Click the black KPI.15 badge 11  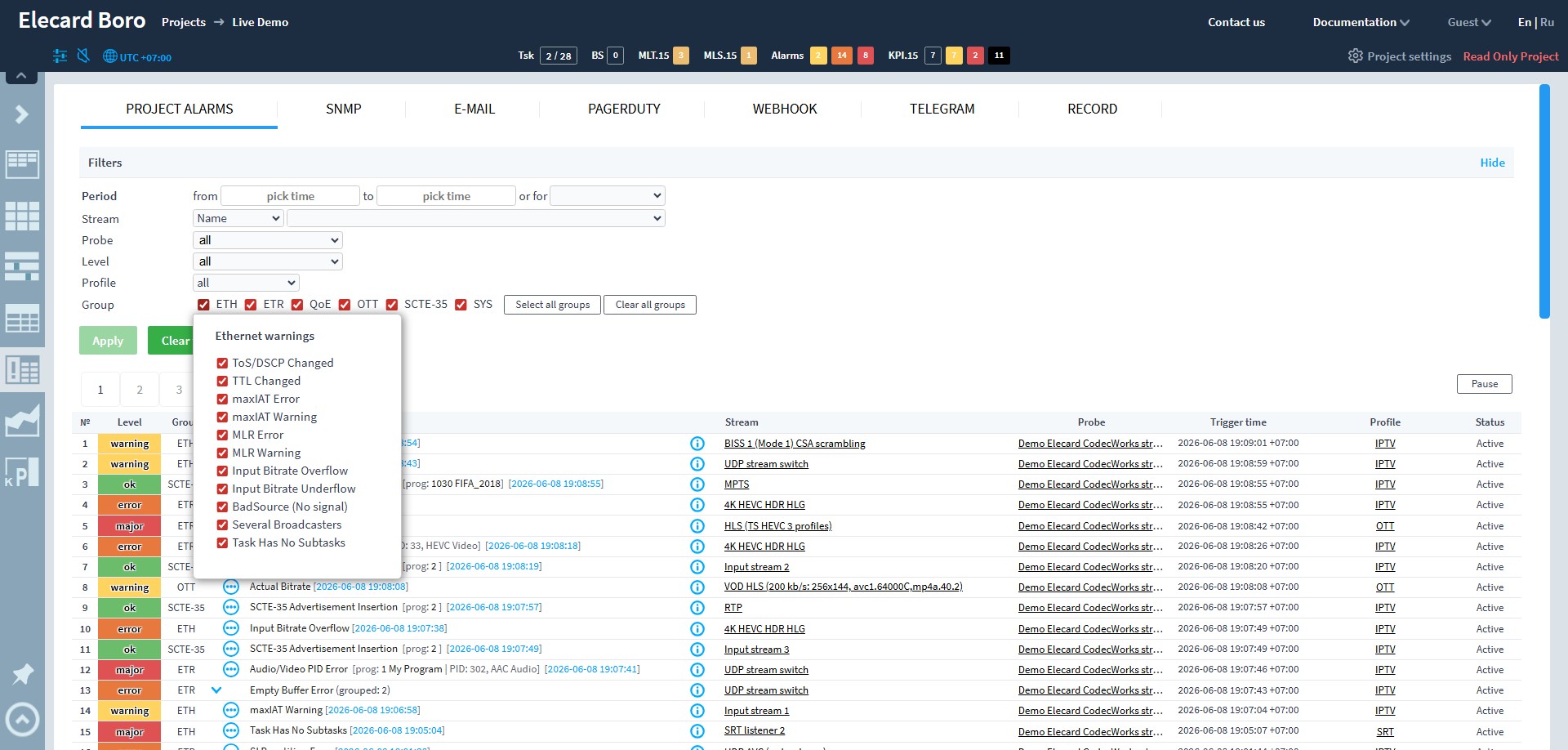pos(999,56)
